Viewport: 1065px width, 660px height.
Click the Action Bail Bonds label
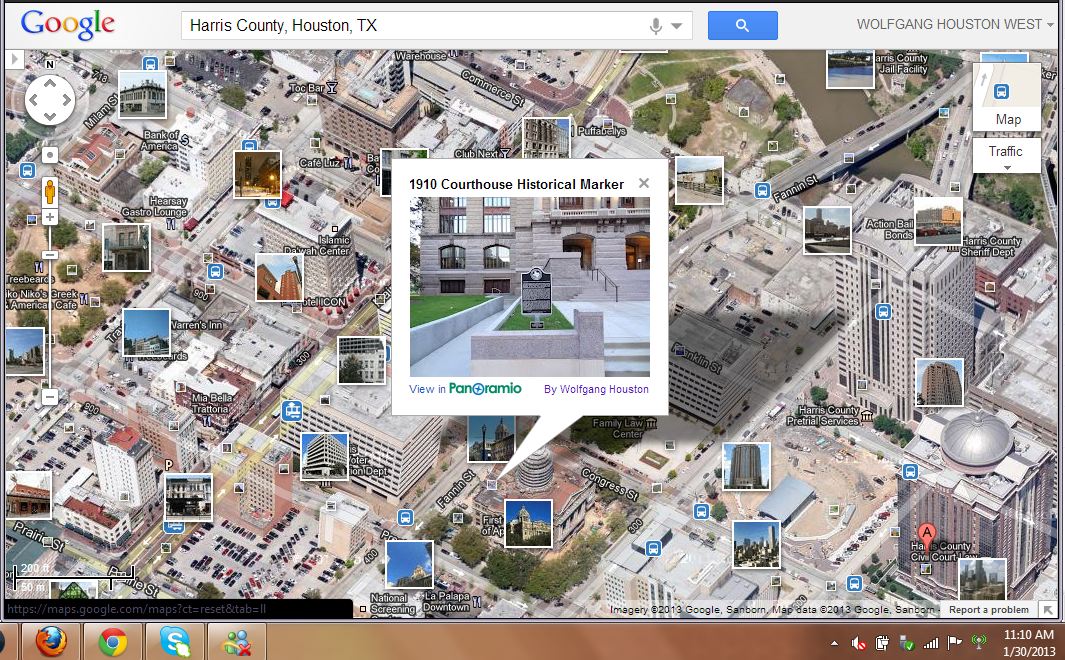pyautogui.click(x=889, y=229)
